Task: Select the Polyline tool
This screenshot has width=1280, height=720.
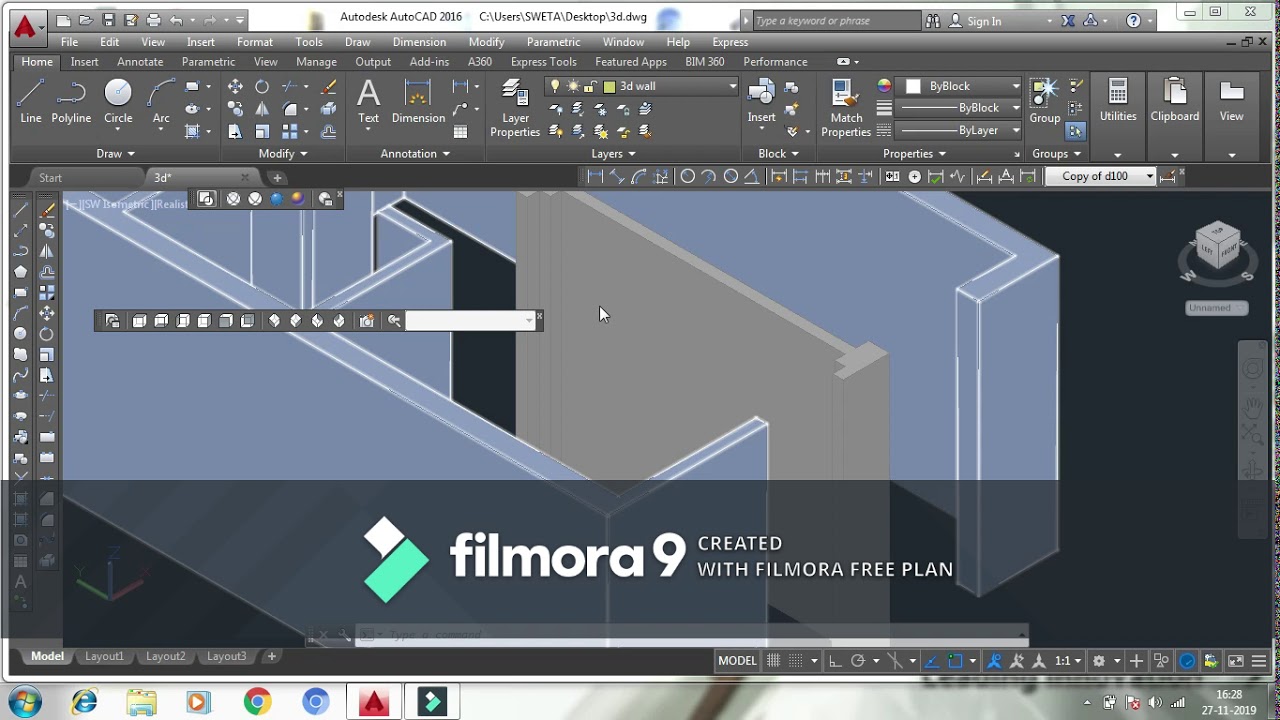Action: pyautogui.click(x=71, y=102)
